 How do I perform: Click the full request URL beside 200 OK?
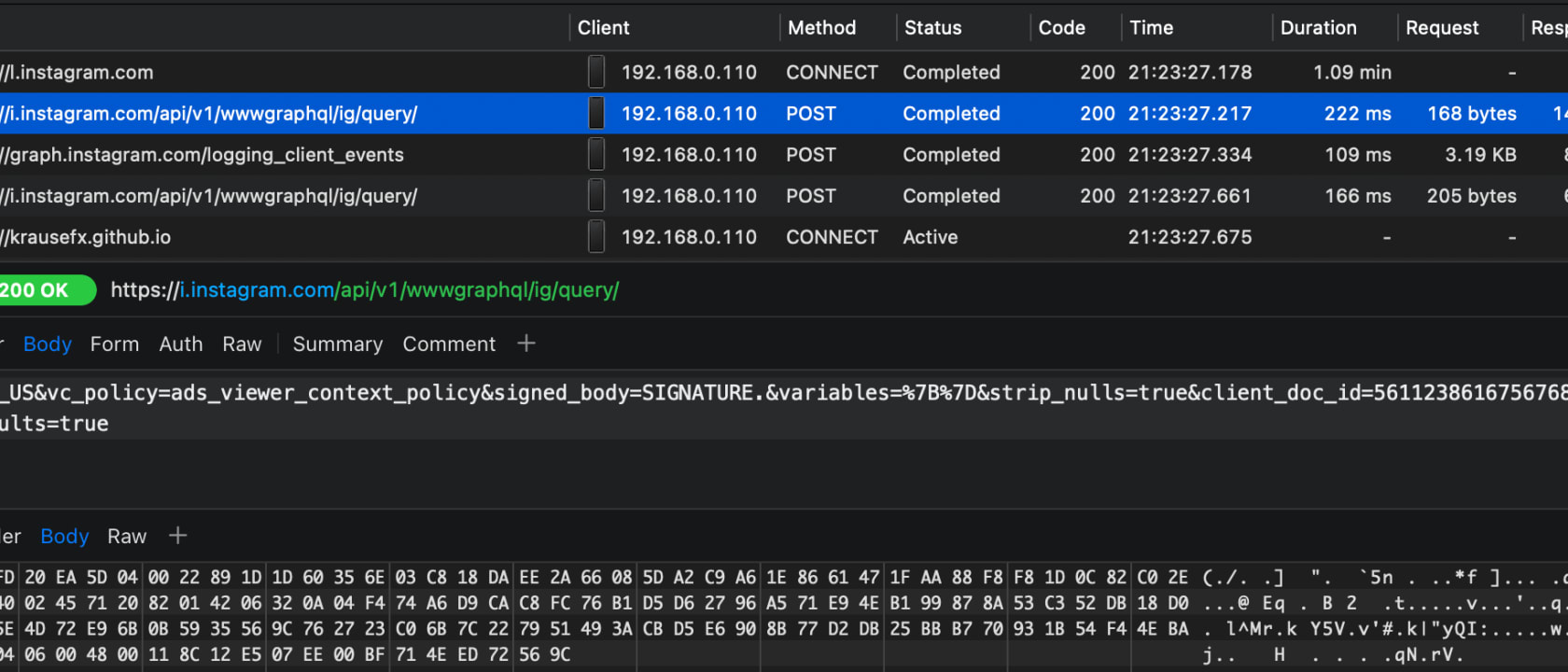[x=365, y=290]
